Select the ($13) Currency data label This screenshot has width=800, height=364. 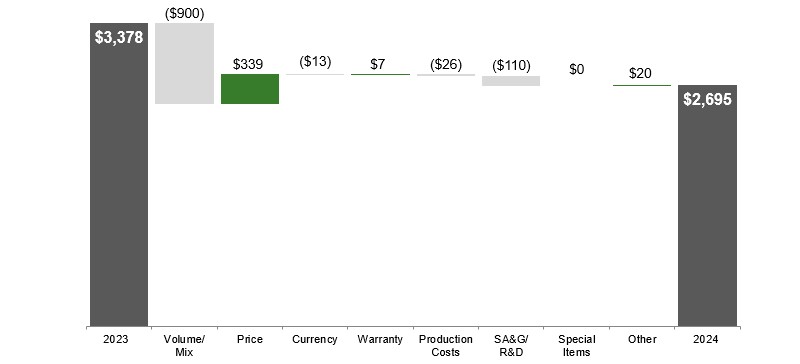[x=315, y=62]
